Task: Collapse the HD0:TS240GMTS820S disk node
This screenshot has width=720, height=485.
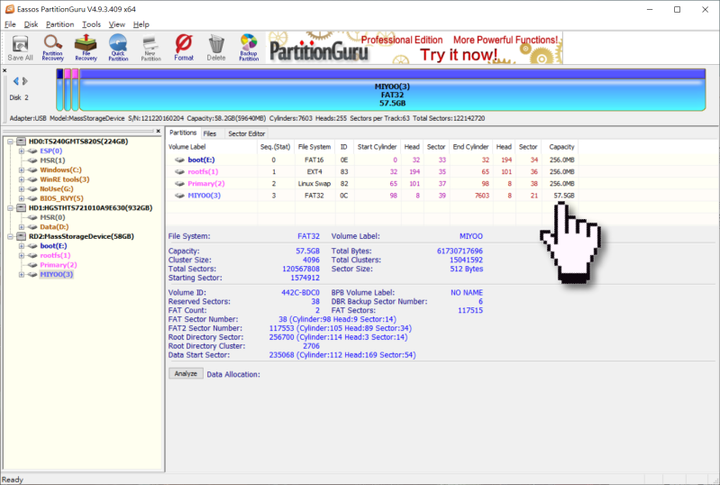Action: point(10,141)
